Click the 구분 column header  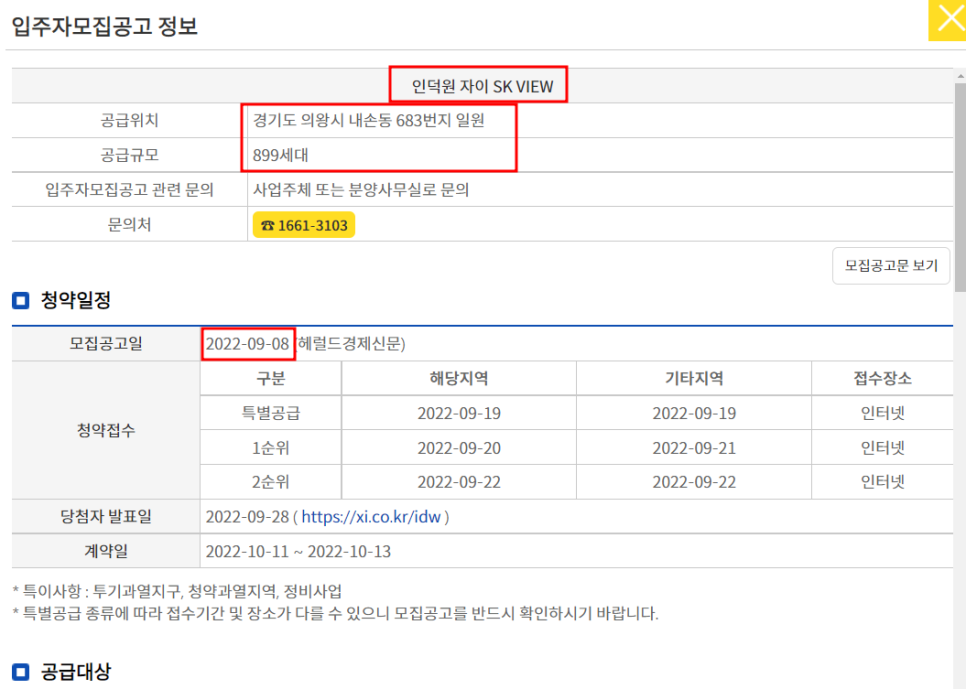(x=270, y=378)
